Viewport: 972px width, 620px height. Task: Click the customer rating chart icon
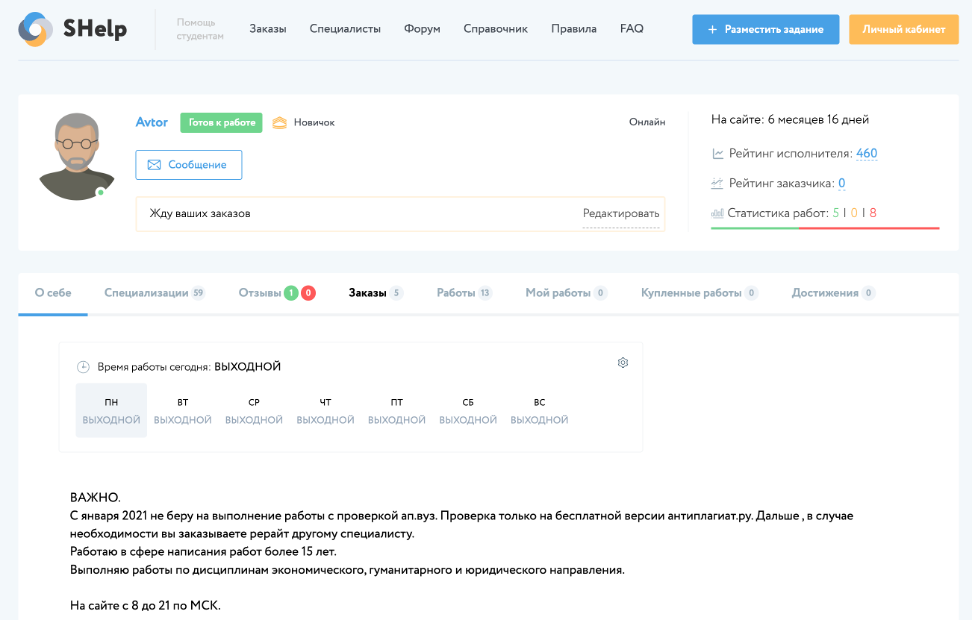pyautogui.click(x=720, y=183)
